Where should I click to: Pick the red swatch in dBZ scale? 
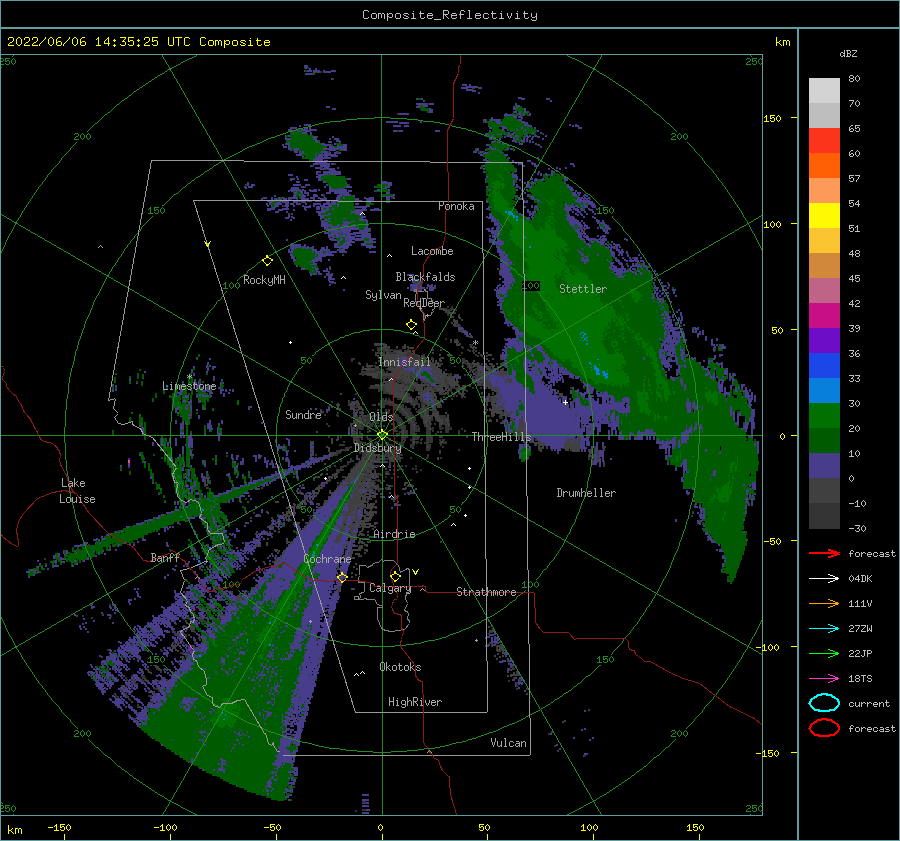824,140
